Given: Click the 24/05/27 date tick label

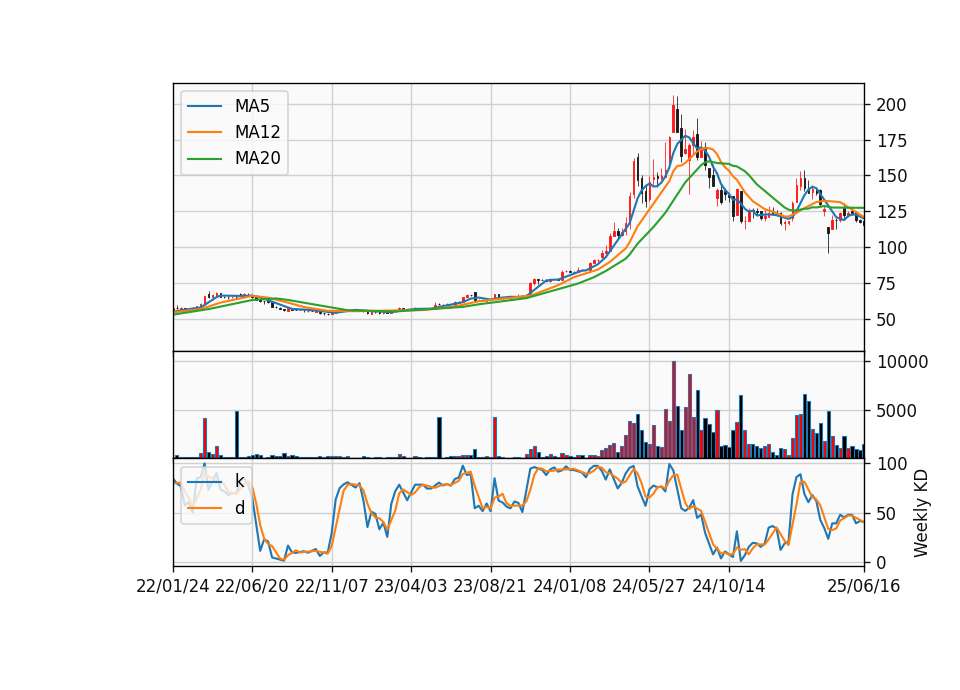Looking at the screenshot, I should 649,586.
